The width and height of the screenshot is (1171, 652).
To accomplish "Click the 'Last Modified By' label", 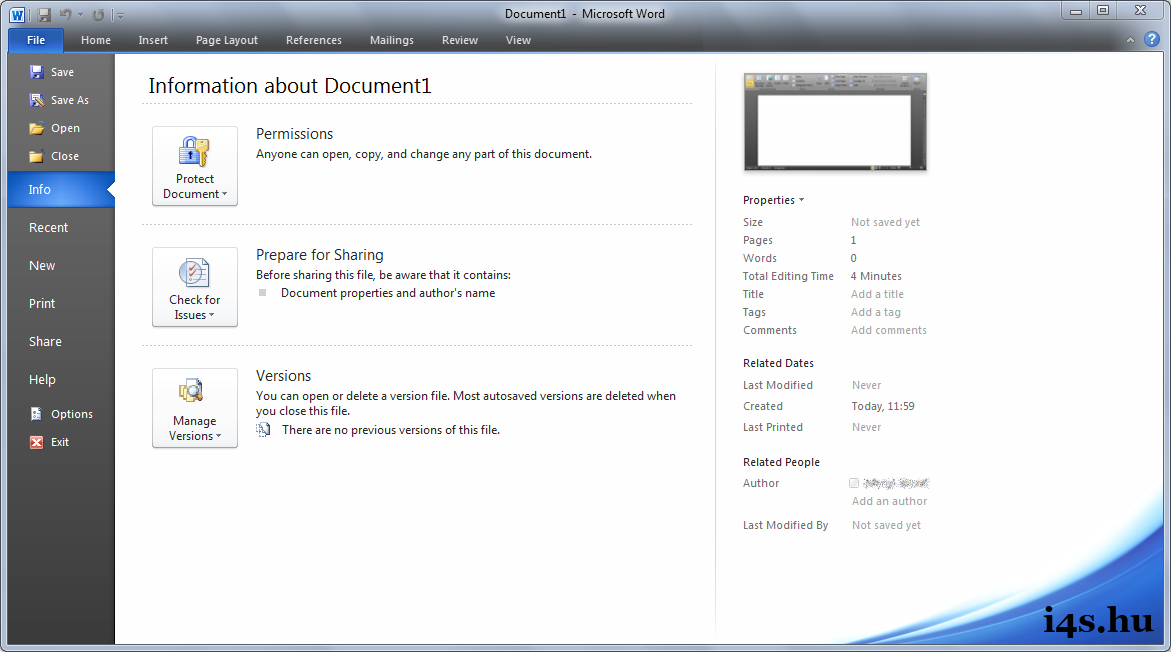I will [786, 525].
